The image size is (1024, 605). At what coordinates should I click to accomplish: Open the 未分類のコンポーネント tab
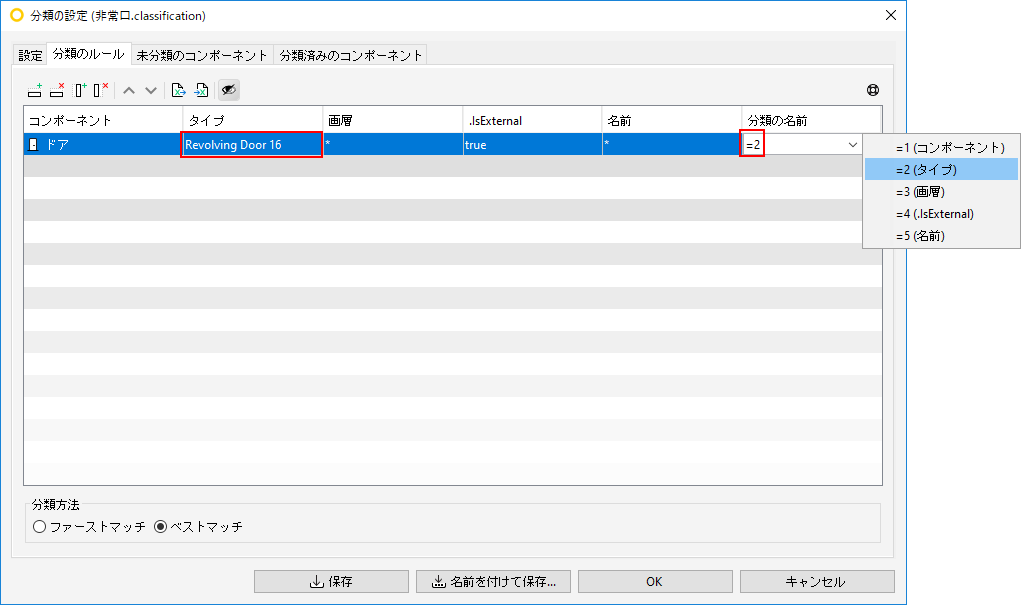click(202, 56)
